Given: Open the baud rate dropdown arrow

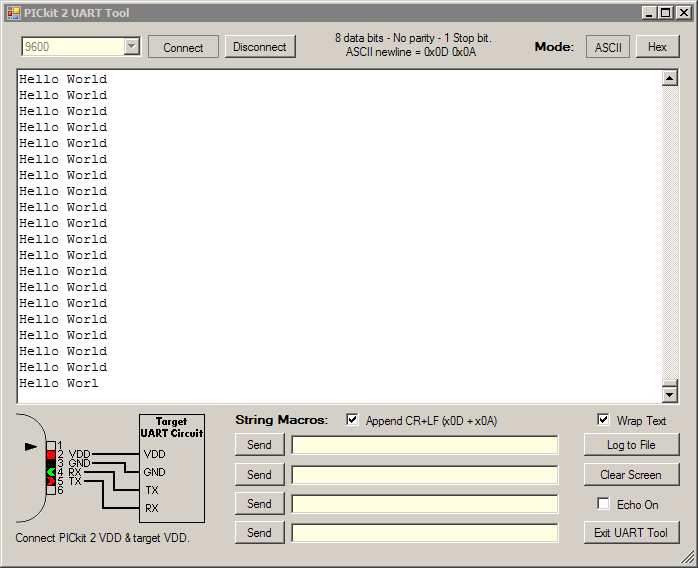Looking at the screenshot, I should pyautogui.click(x=132, y=46).
